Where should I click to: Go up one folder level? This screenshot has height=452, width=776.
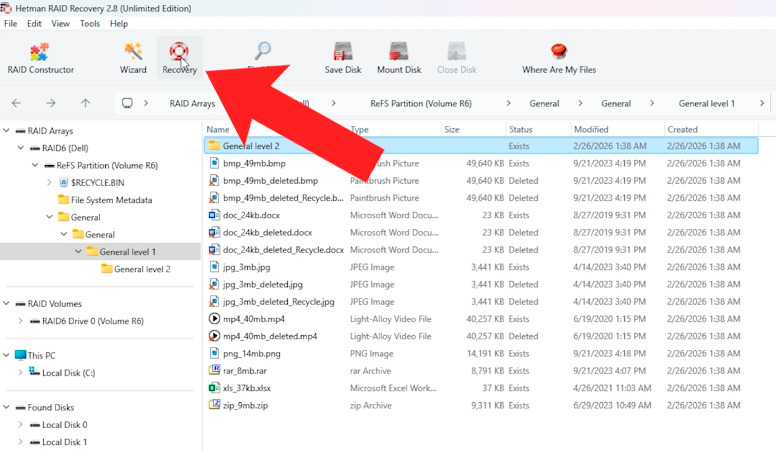85,103
